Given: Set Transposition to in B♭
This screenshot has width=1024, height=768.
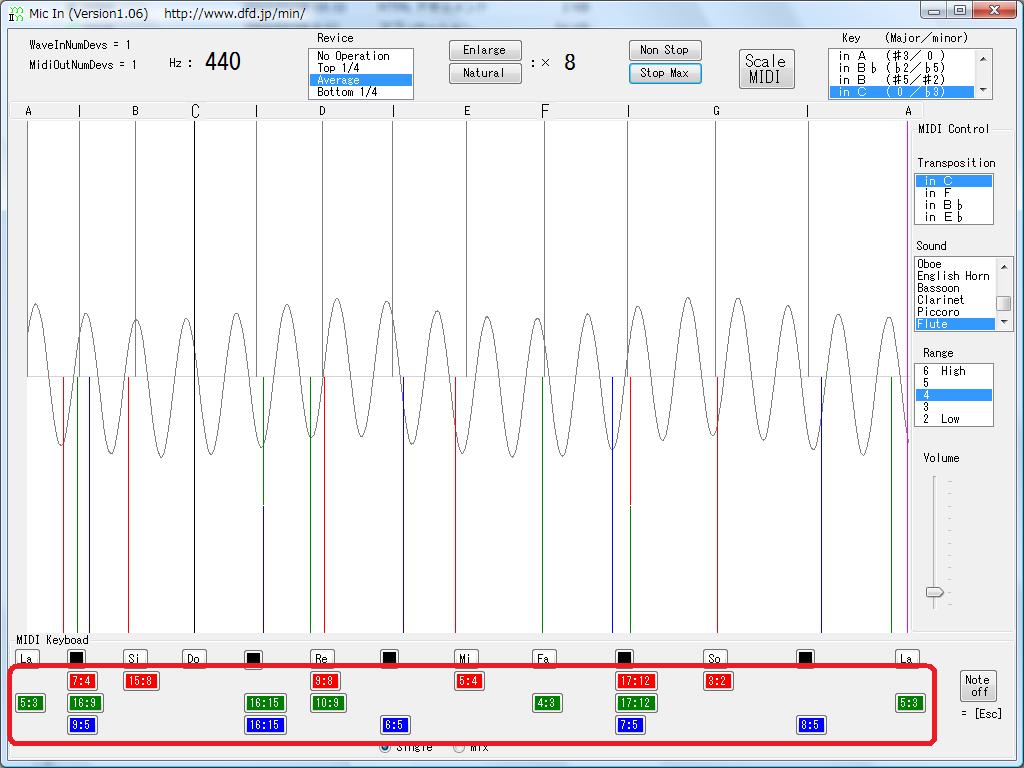Looking at the screenshot, I should (953, 205).
